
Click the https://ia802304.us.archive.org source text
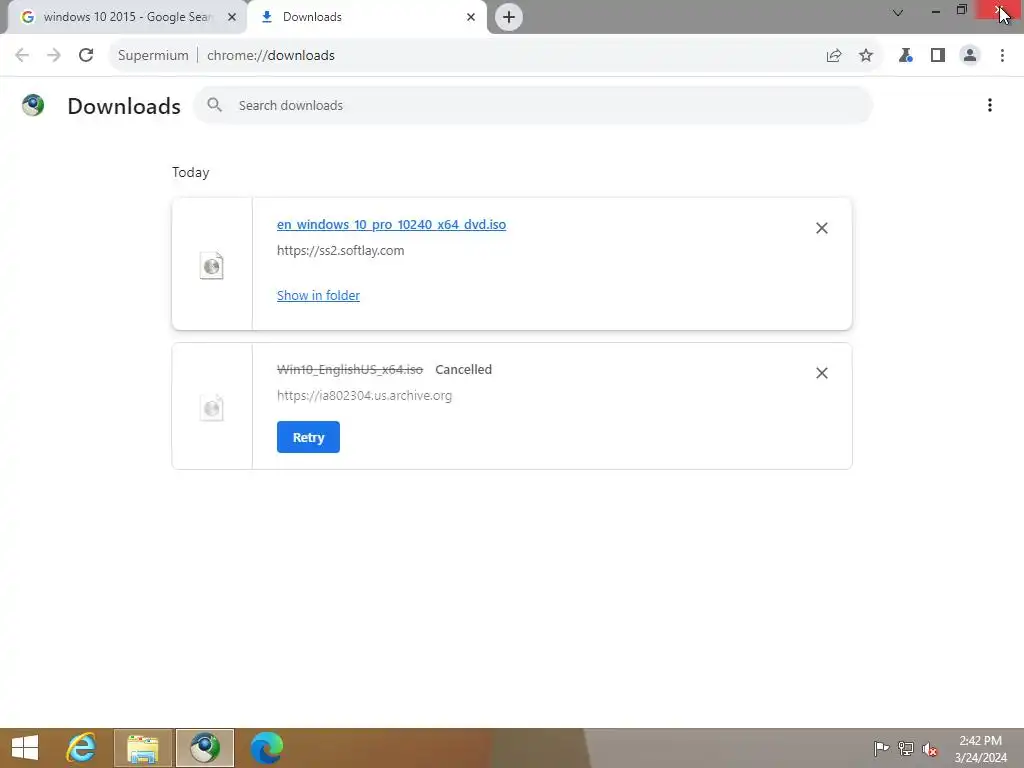click(x=364, y=395)
